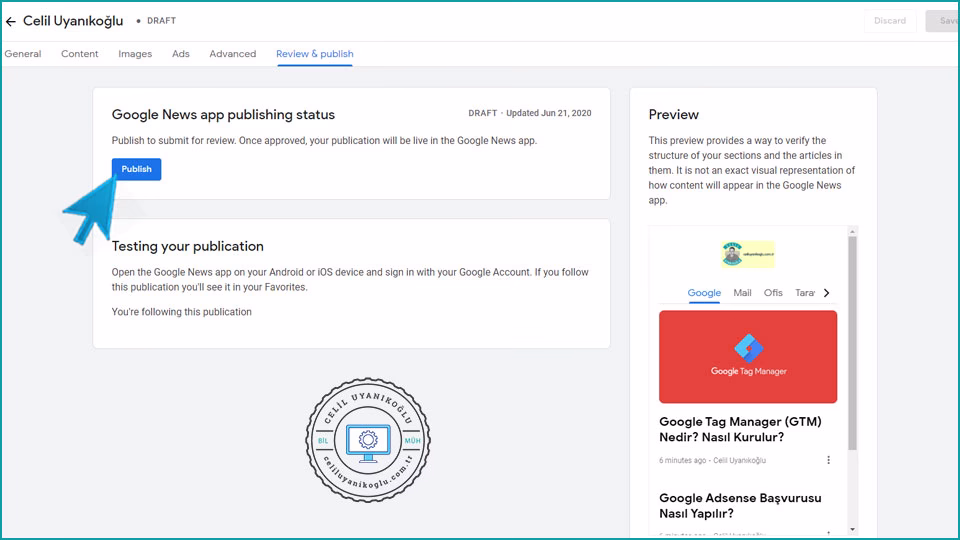Screen dimensions: 960x540
Task: Click the preview scrollbar down arrow
Action: point(852,529)
